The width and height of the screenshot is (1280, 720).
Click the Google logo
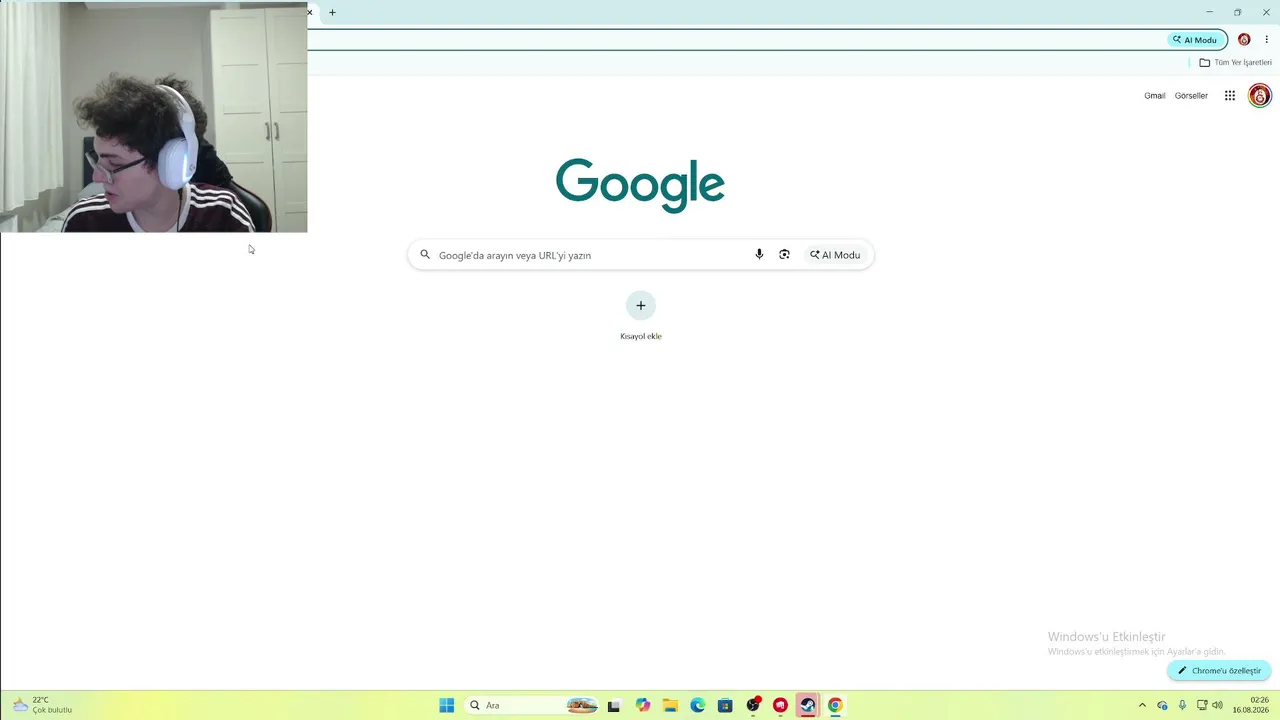tap(640, 185)
